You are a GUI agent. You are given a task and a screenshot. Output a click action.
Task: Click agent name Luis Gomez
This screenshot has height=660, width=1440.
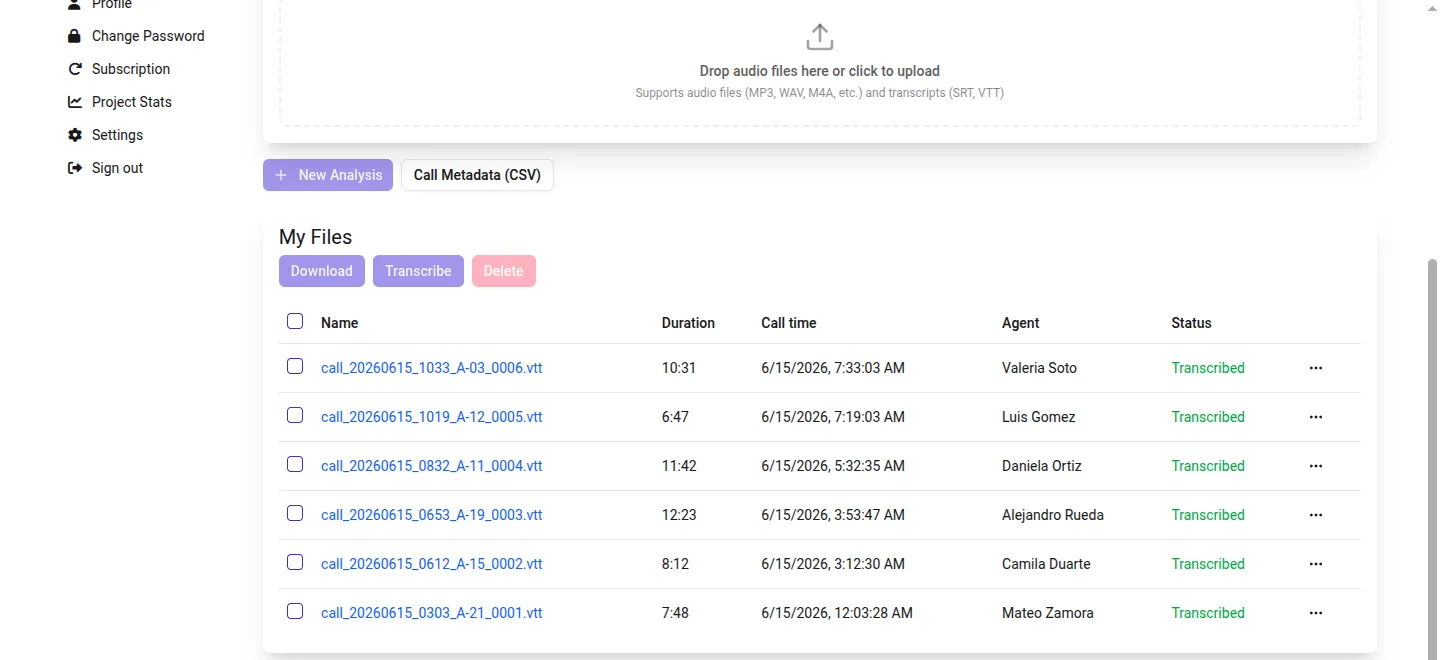coord(1039,417)
